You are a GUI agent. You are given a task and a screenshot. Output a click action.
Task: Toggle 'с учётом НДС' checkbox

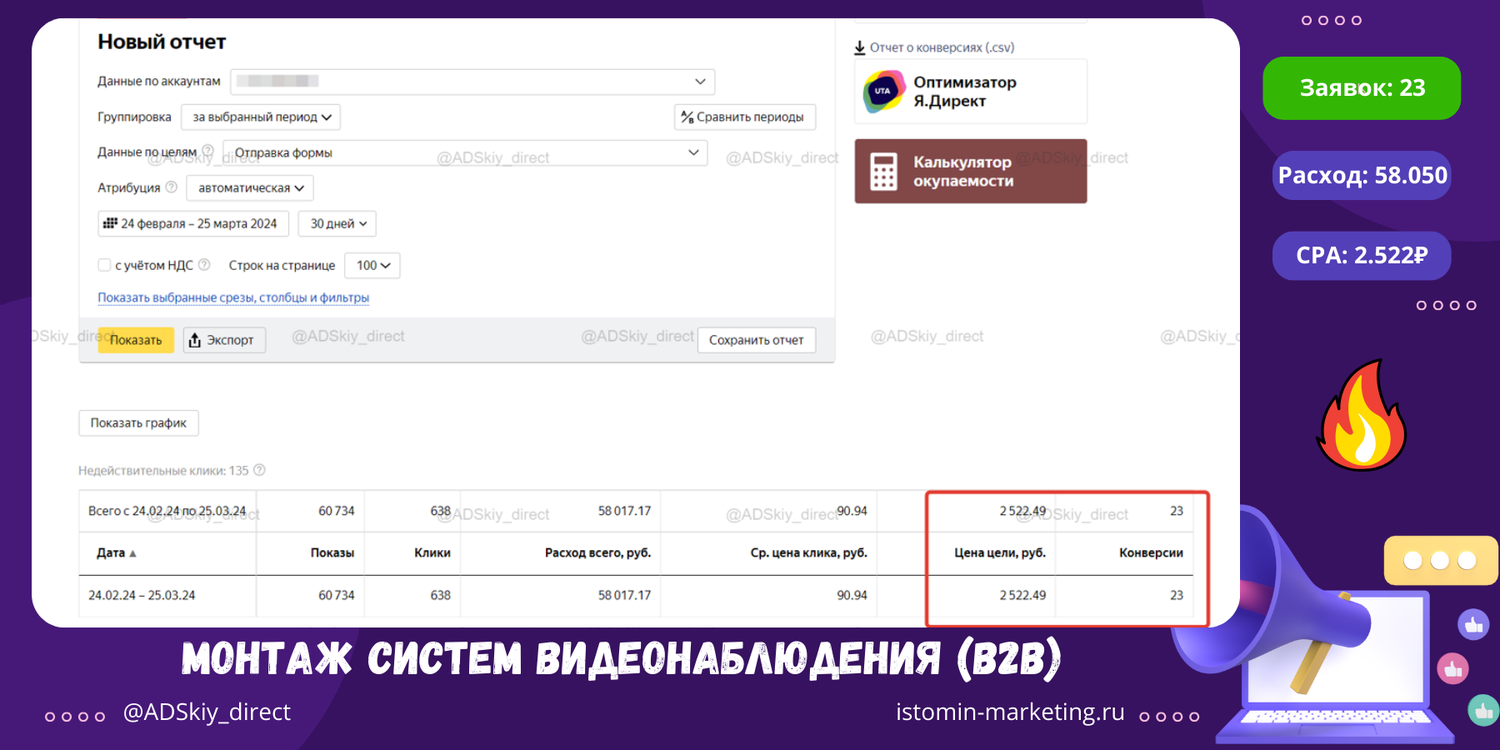point(104,266)
